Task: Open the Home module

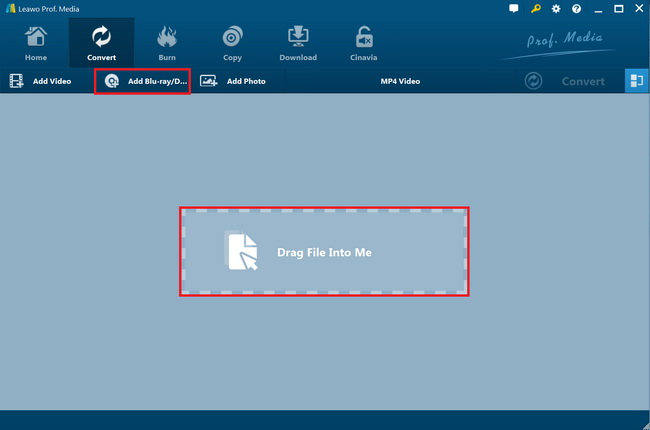Action: tap(36, 43)
